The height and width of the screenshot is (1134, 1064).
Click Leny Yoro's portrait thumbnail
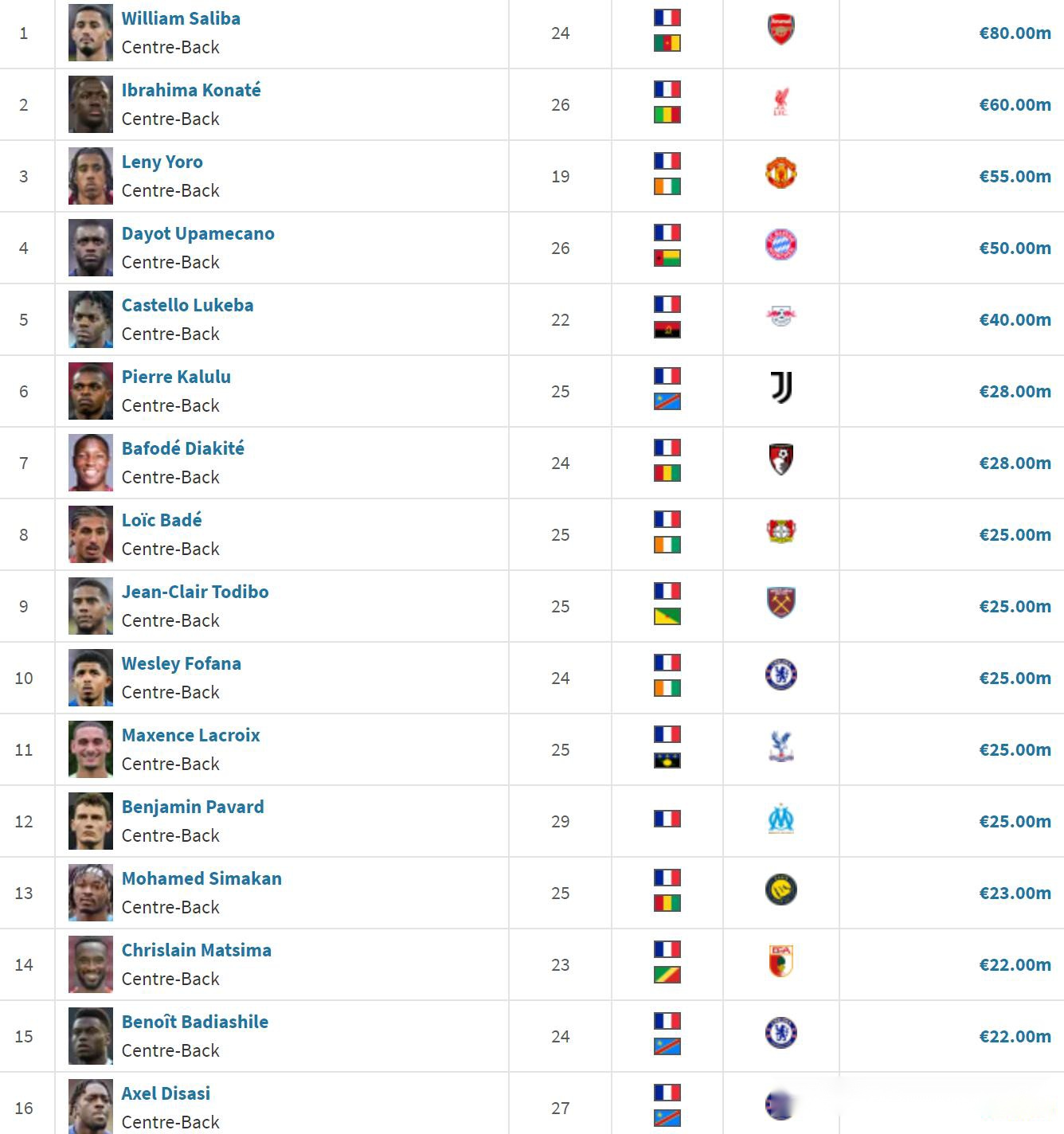90,176
